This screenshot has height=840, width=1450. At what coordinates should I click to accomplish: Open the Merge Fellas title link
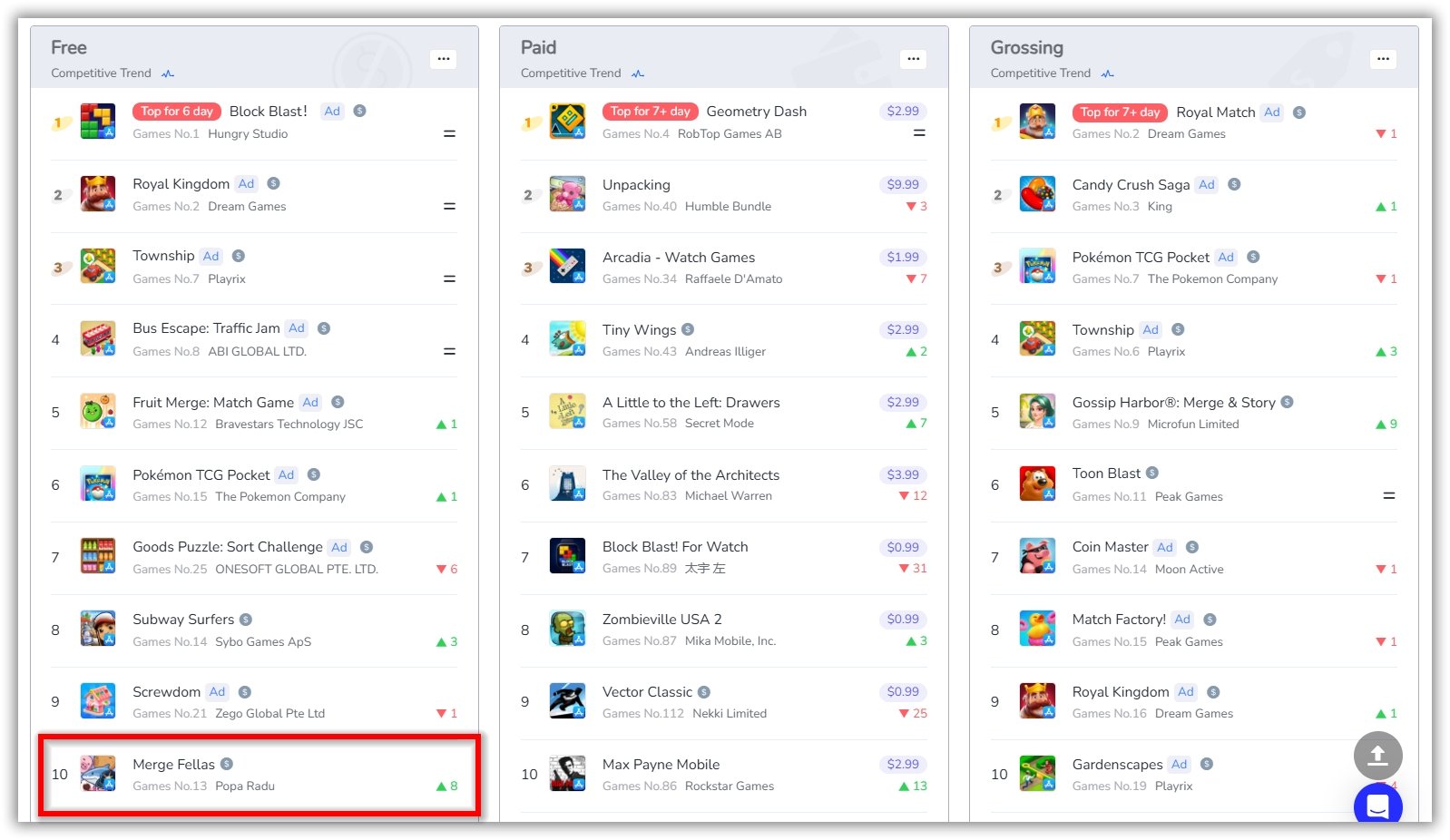click(x=173, y=765)
